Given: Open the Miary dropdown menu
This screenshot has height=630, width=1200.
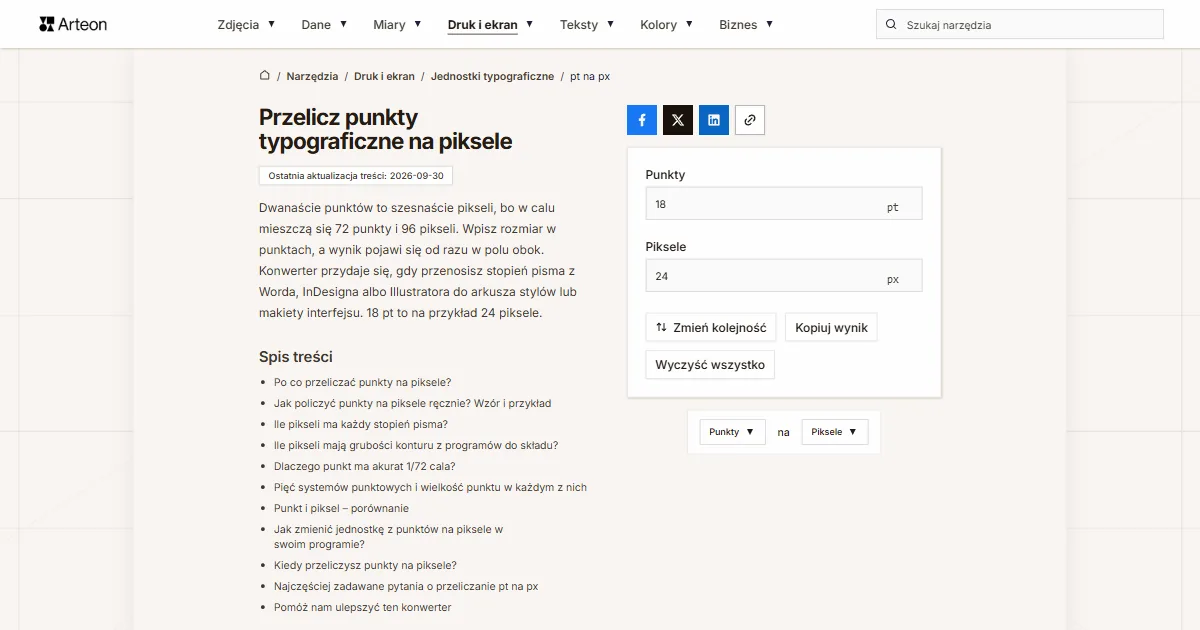Looking at the screenshot, I should [397, 24].
